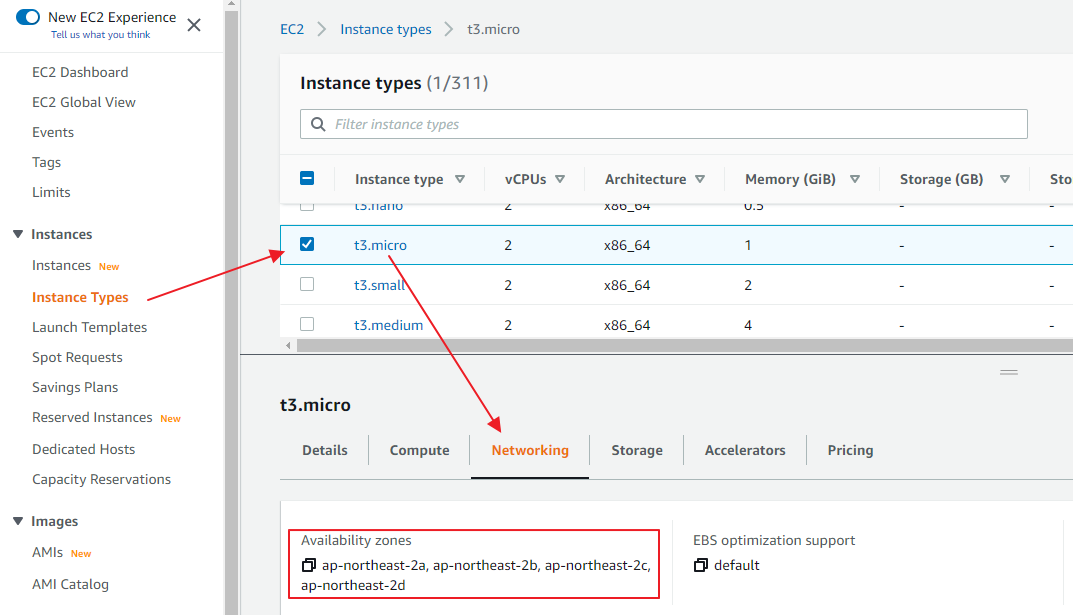Viewport: 1073px width, 615px height.
Task: Open Limits in sidebar
Action: pyautogui.click(x=51, y=192)
